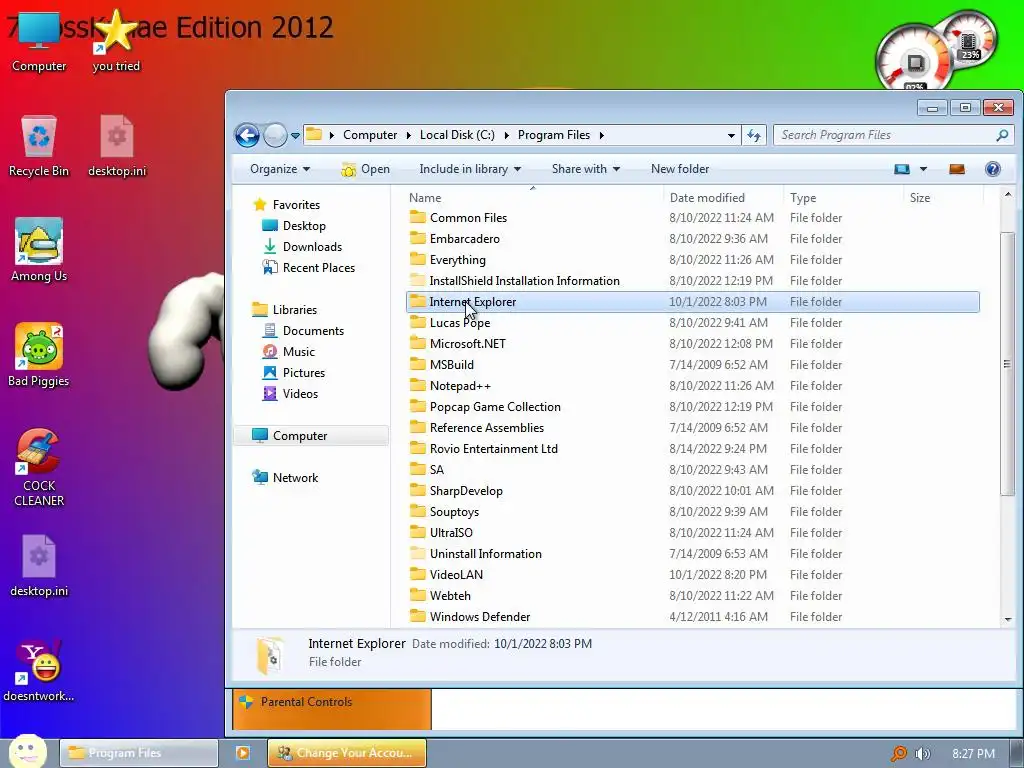Open COCK CLEANER desktop shortcut

39,468
